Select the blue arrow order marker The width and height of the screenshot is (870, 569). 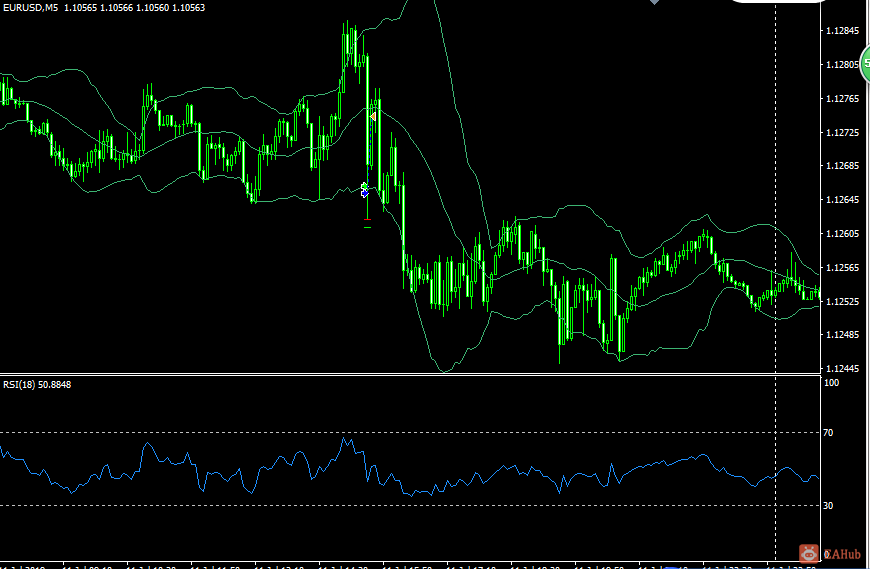365,194
